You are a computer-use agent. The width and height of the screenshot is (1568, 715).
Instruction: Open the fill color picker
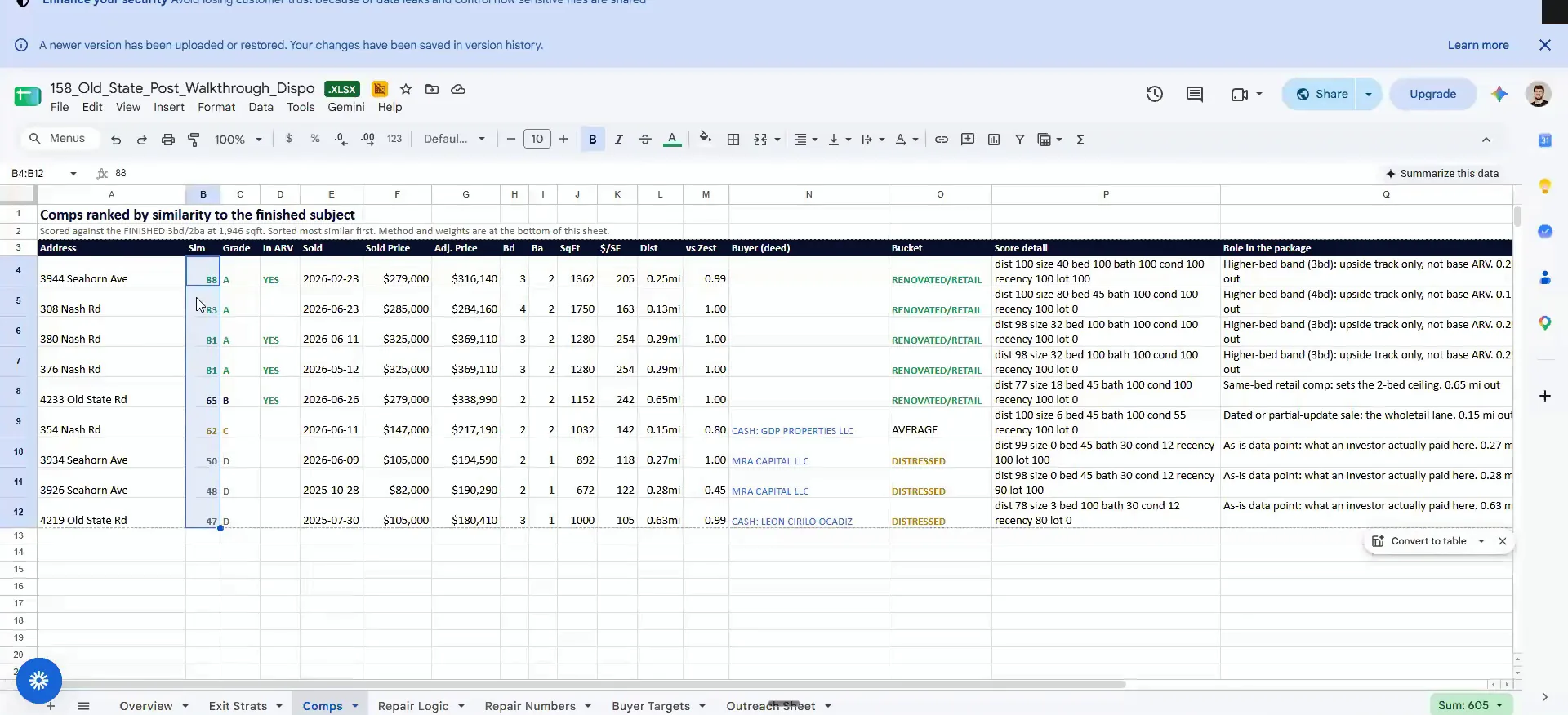click(x=706, y=139)
